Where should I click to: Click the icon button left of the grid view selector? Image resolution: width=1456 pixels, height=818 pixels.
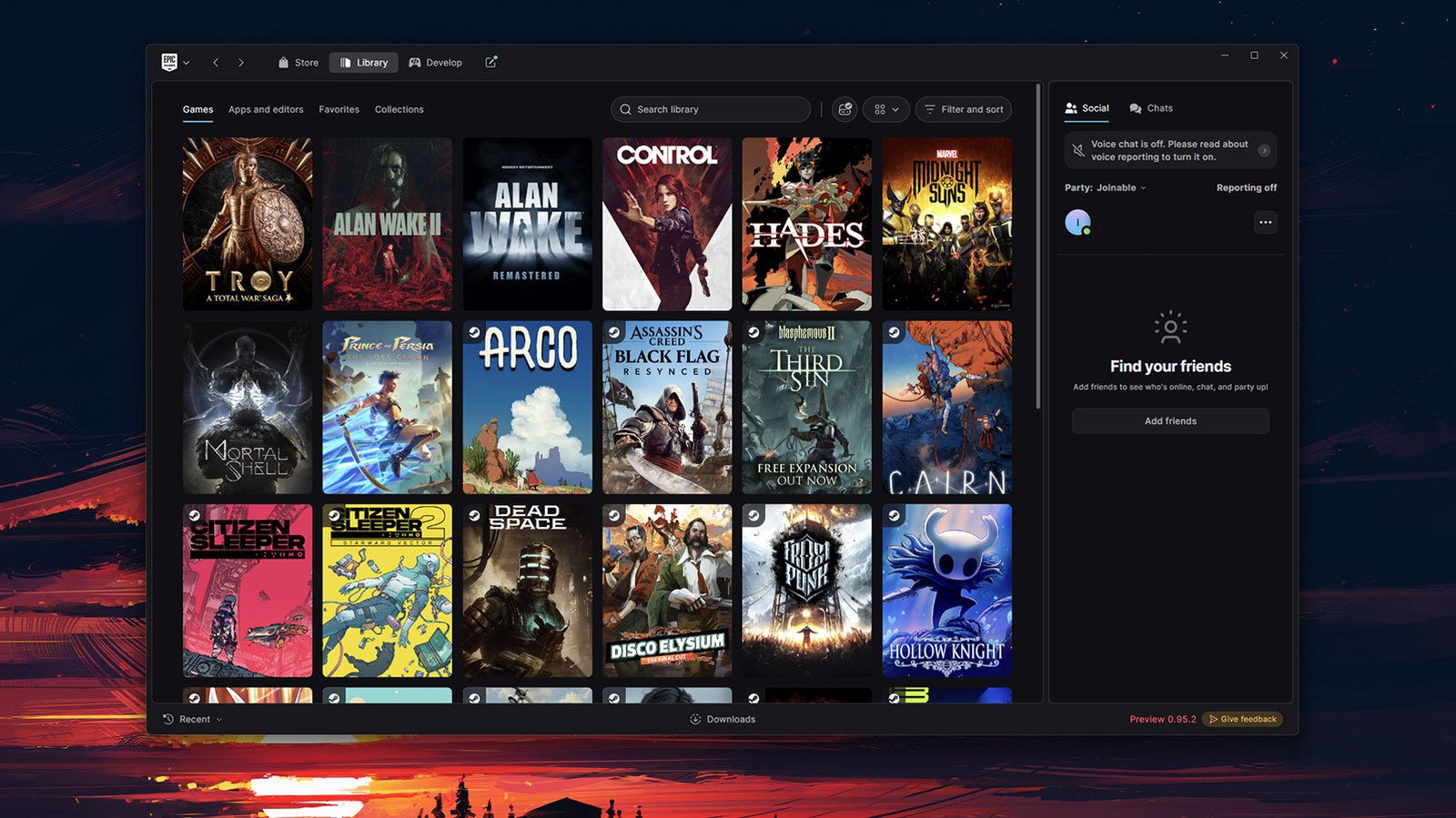(x=844, y=109)
